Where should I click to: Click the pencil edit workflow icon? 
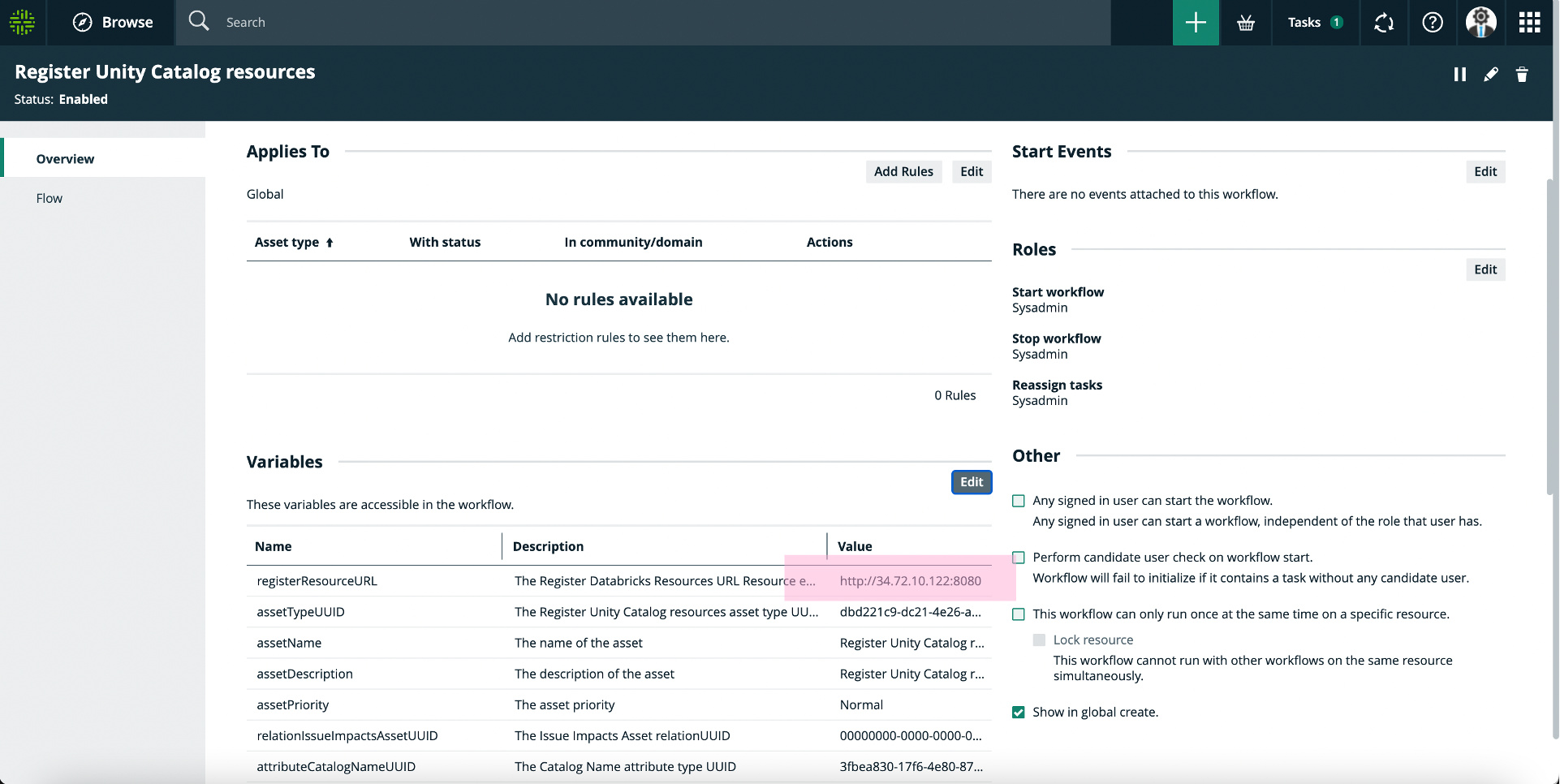(x=1491, y=75)
